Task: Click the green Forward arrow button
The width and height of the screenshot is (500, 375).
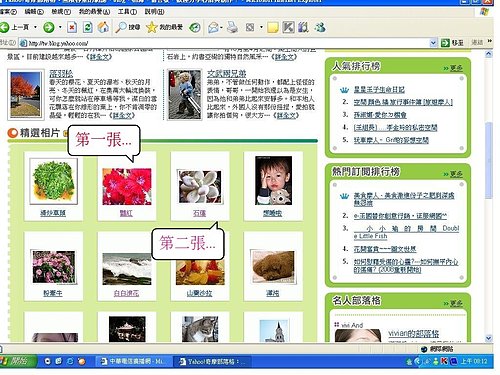Action: click(x=49, y=27)
